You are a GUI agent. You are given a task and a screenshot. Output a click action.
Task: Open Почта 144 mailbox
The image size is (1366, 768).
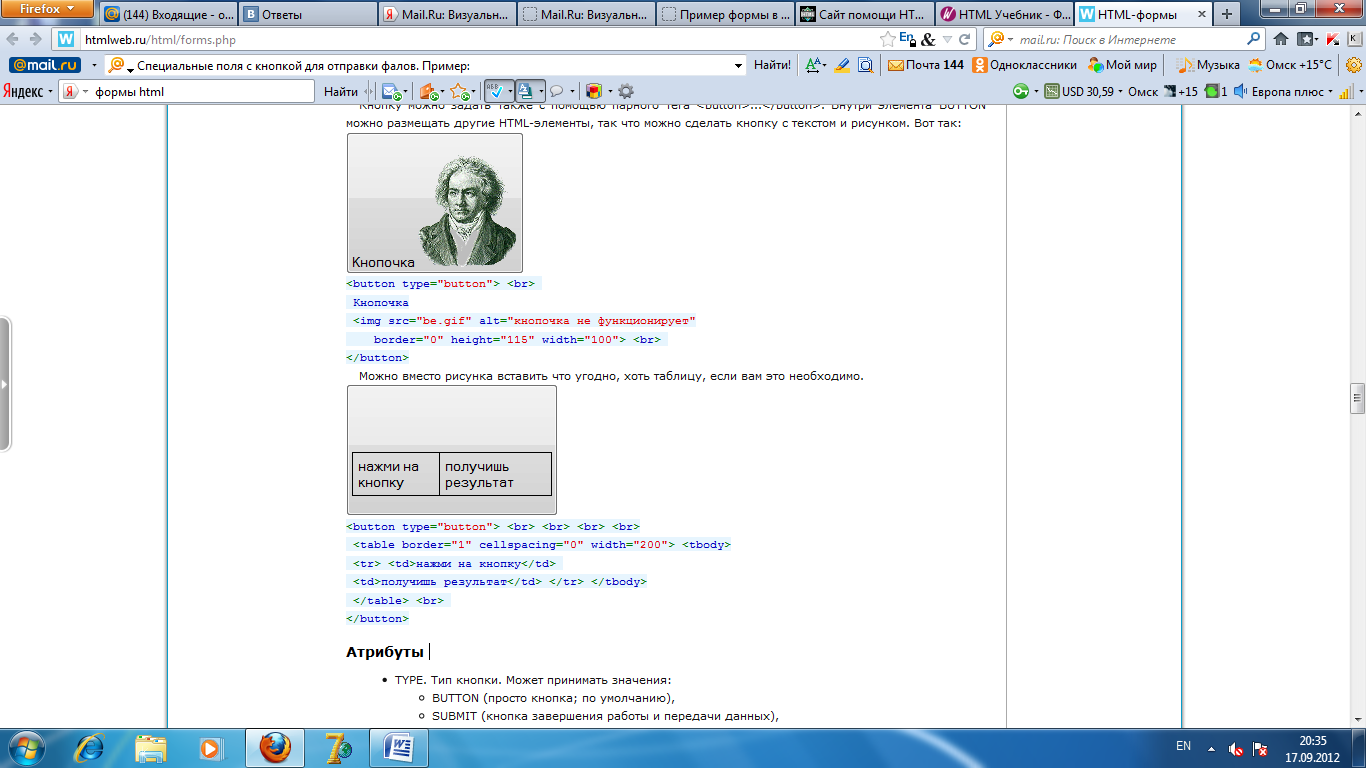click(x=925, y=65)
